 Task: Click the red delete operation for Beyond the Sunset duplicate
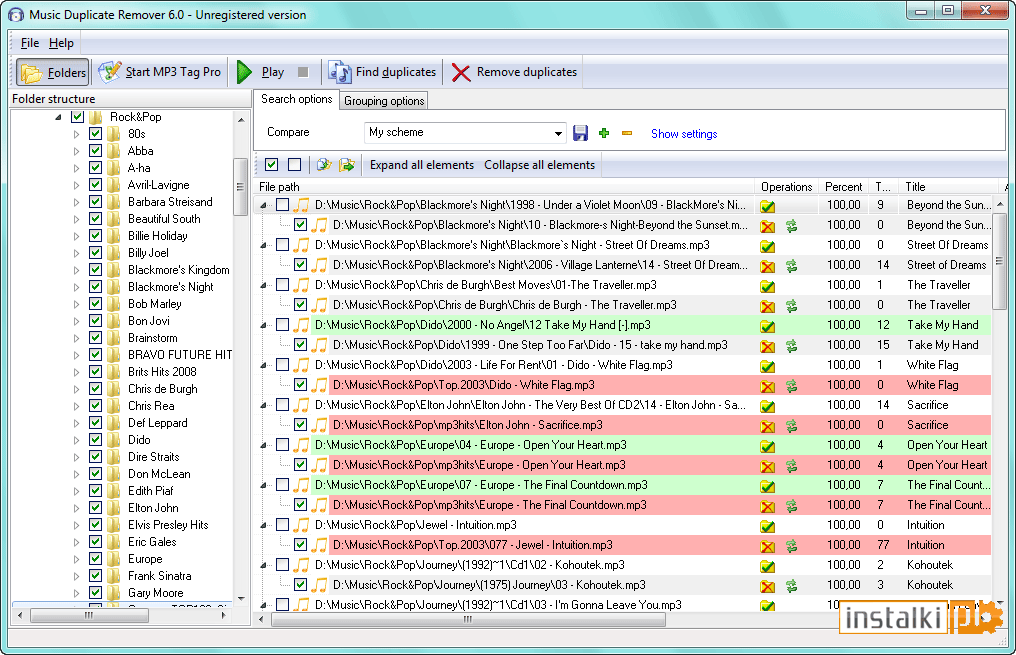click(x=768, y=227)
